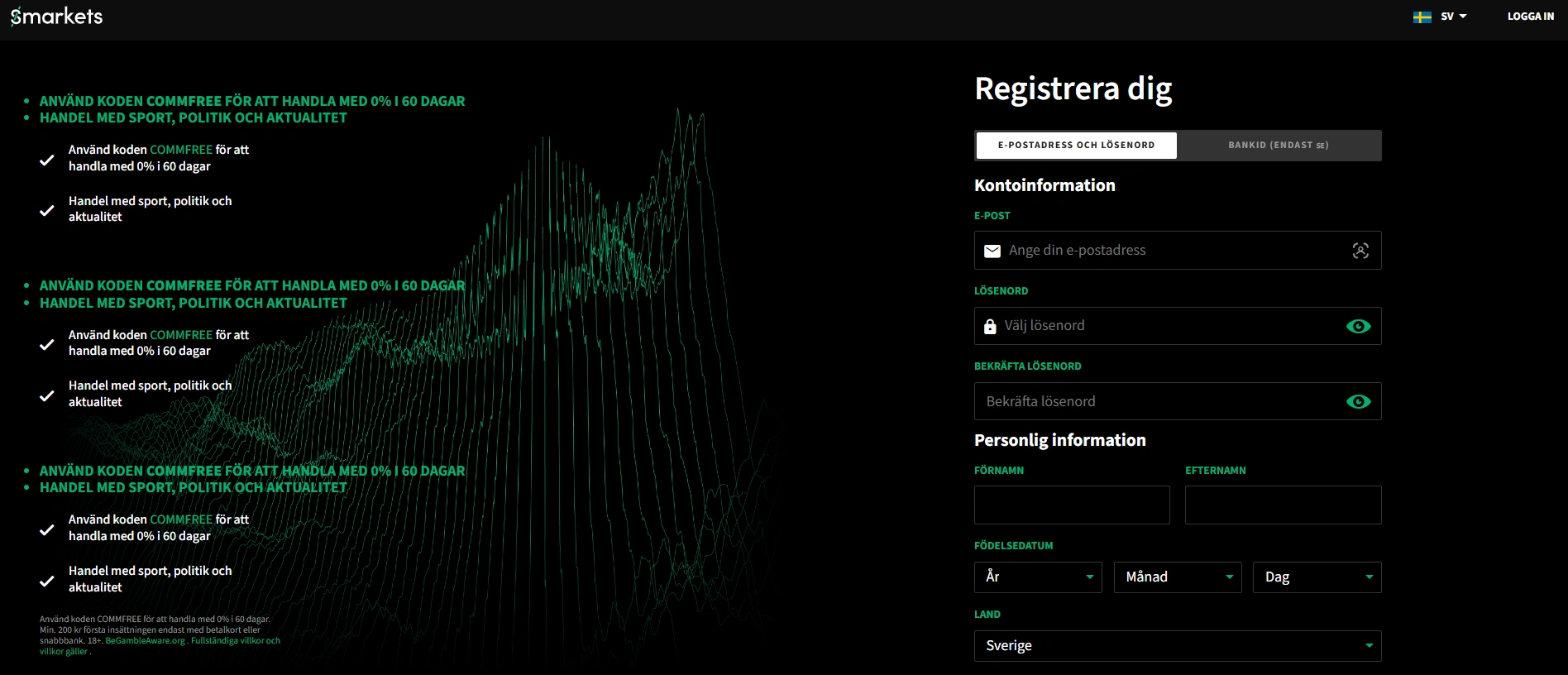Click the Kontoinformation heading

pos(1045,185)
